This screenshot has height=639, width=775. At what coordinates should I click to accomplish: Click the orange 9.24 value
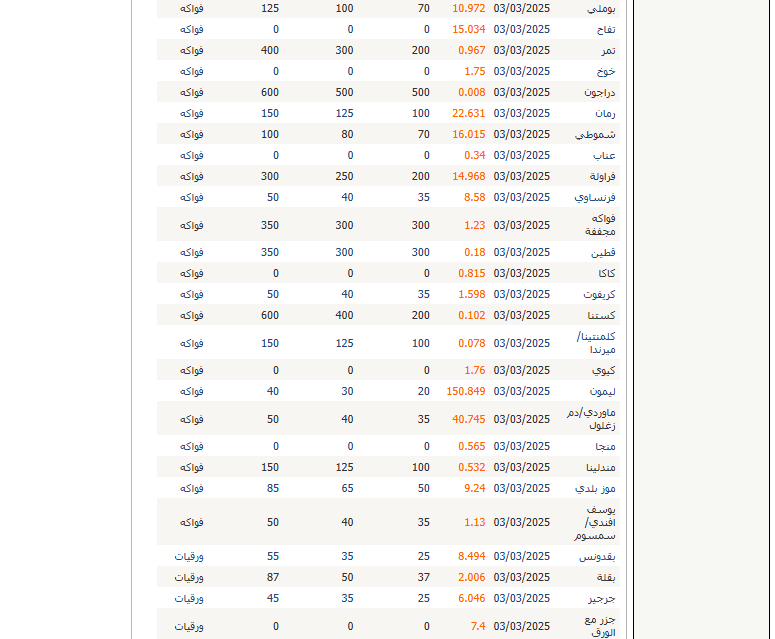pos(472,488)
